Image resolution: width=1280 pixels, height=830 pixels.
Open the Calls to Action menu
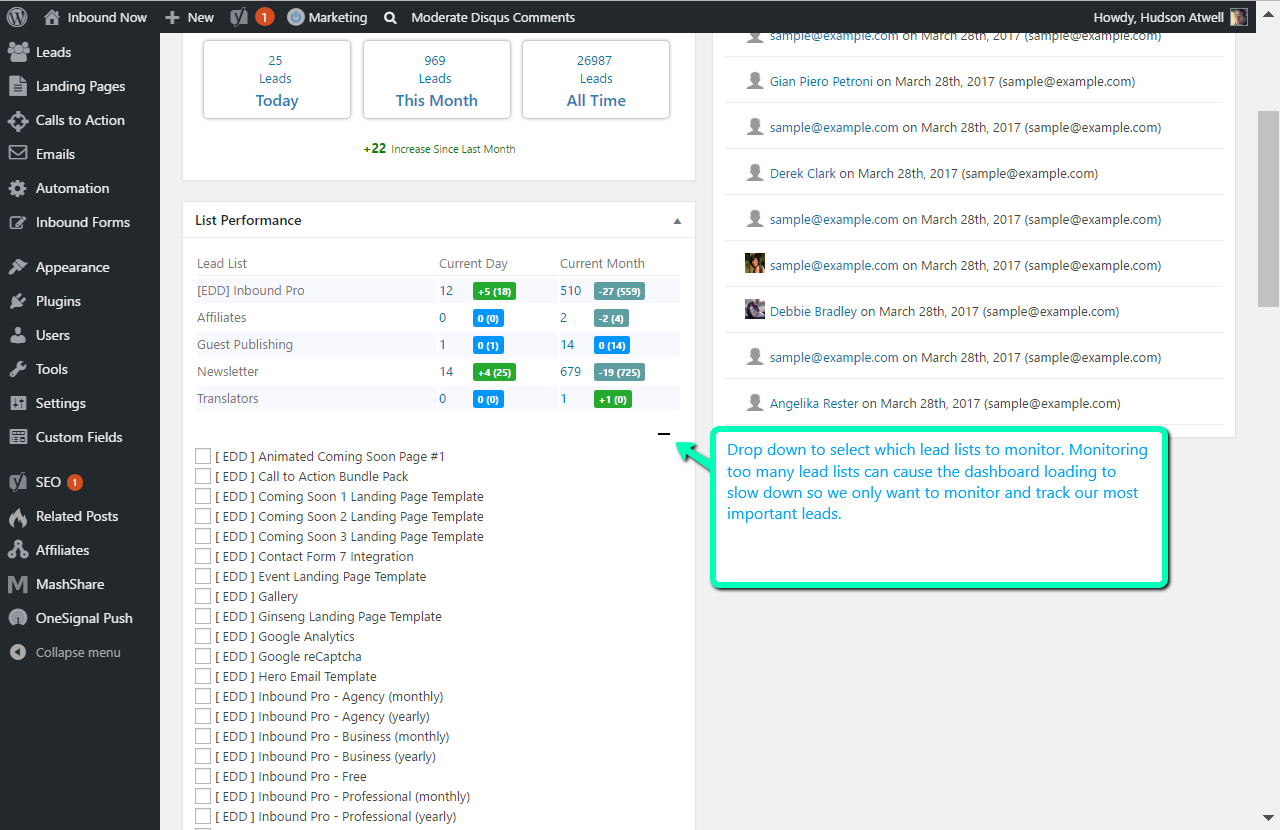pyautogui.click(x=80, y=120)
